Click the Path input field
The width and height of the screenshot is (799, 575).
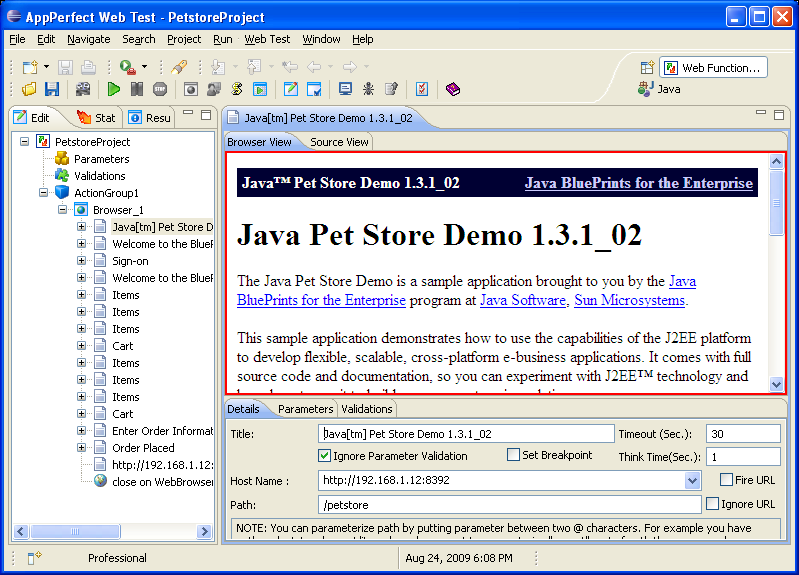coord(510,505)
